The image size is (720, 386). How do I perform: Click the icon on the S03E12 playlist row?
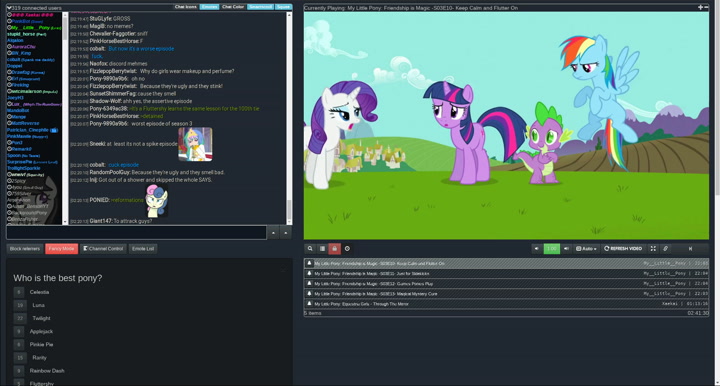[x=309, y=283]
